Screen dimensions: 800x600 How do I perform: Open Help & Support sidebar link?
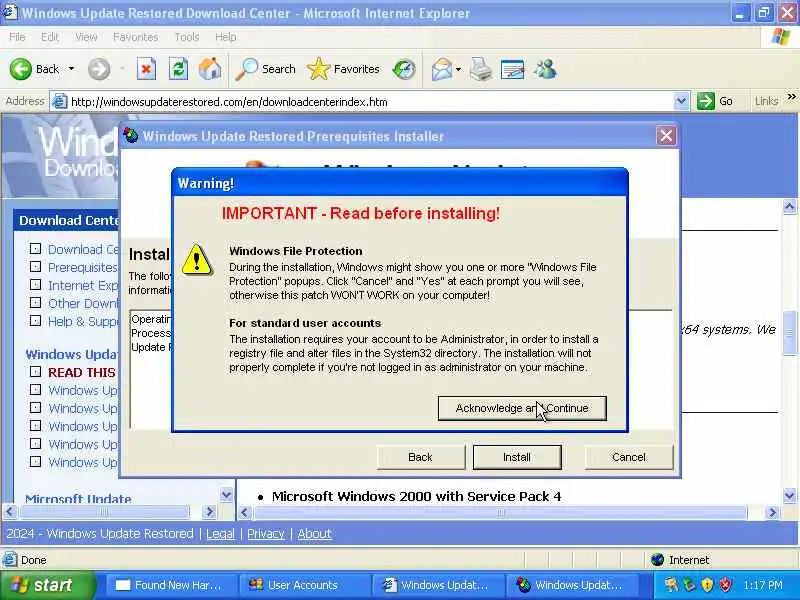coord(83,321)
